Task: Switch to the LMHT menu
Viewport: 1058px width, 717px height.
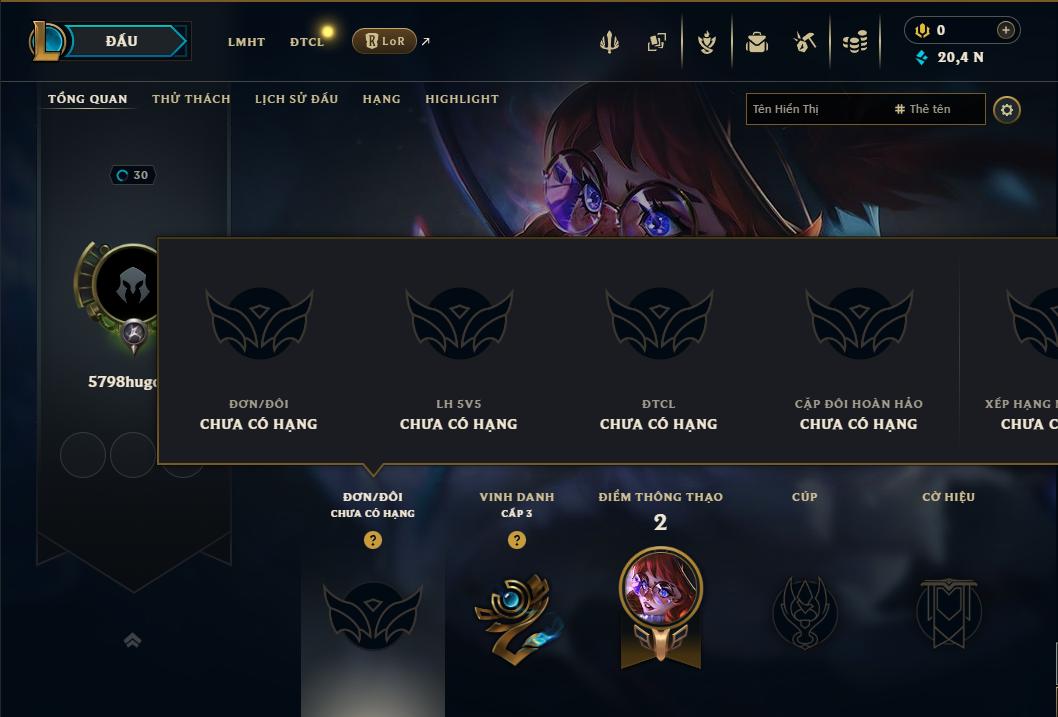Action: (x=246, y=42)
